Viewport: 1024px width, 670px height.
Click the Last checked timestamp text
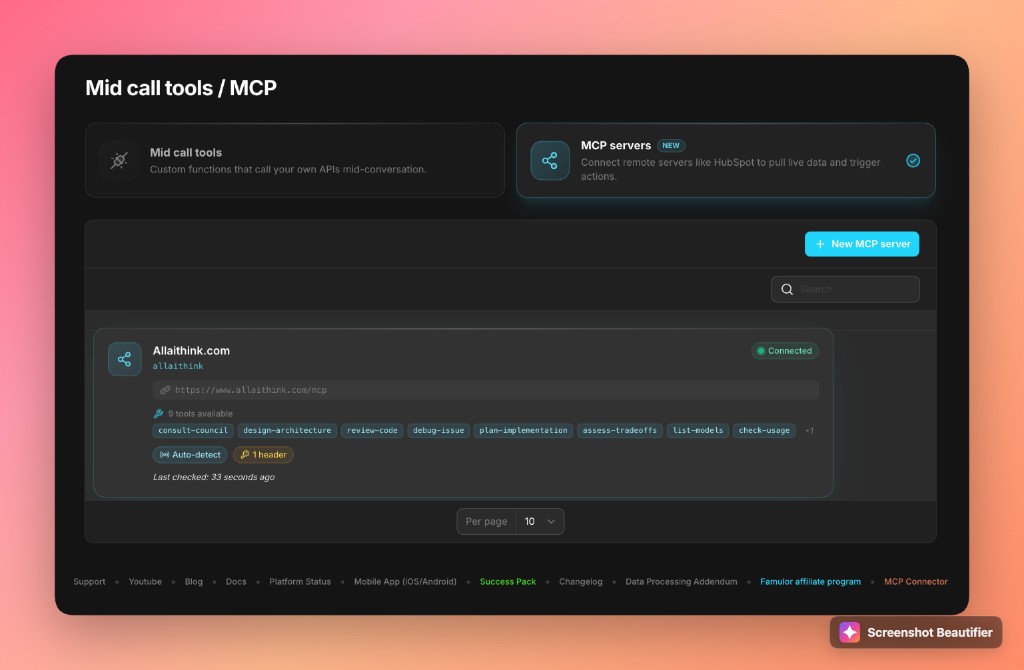click(214, 477)
